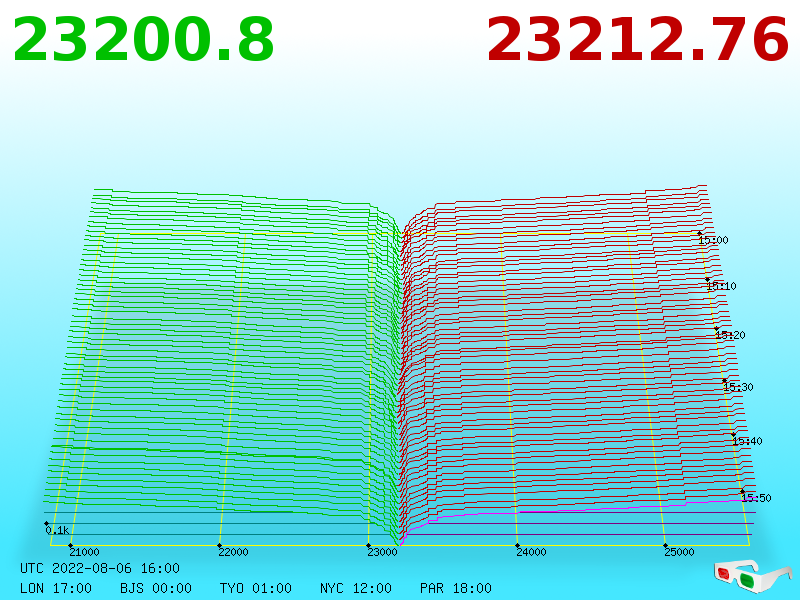Select the 22000 price axis label

coord(233,552)
